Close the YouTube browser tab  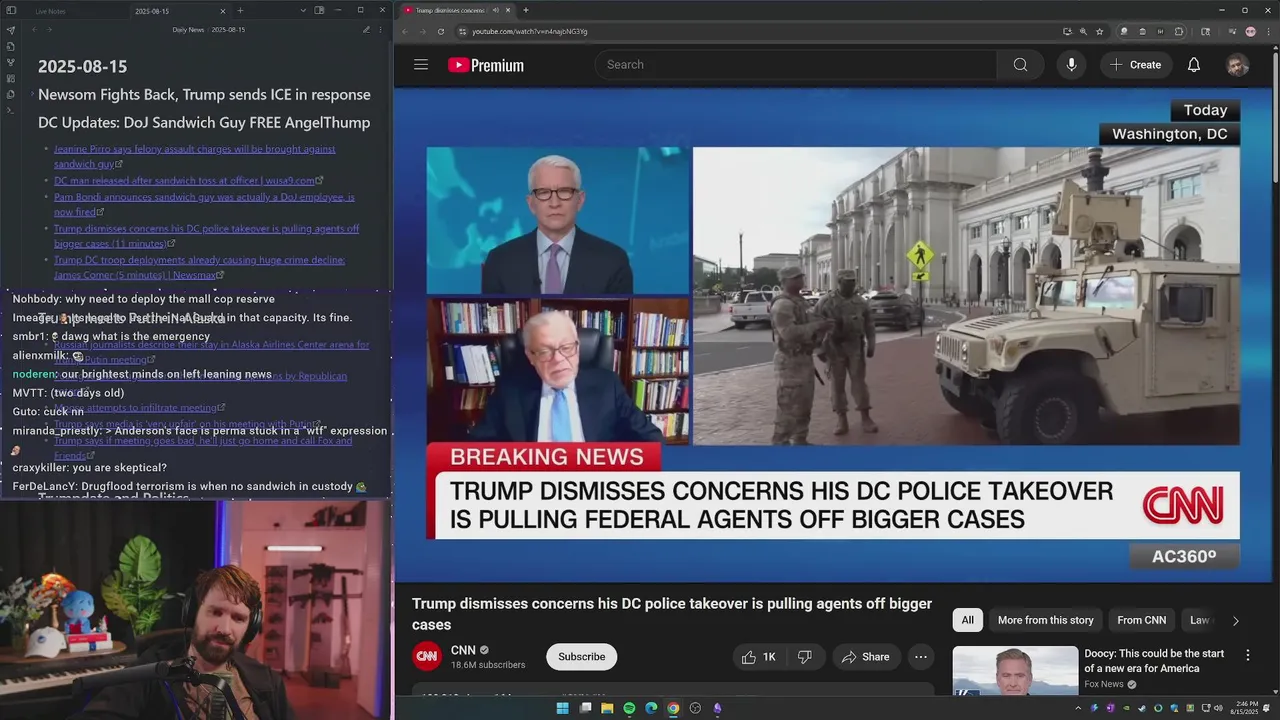click(x=508, y=10)
